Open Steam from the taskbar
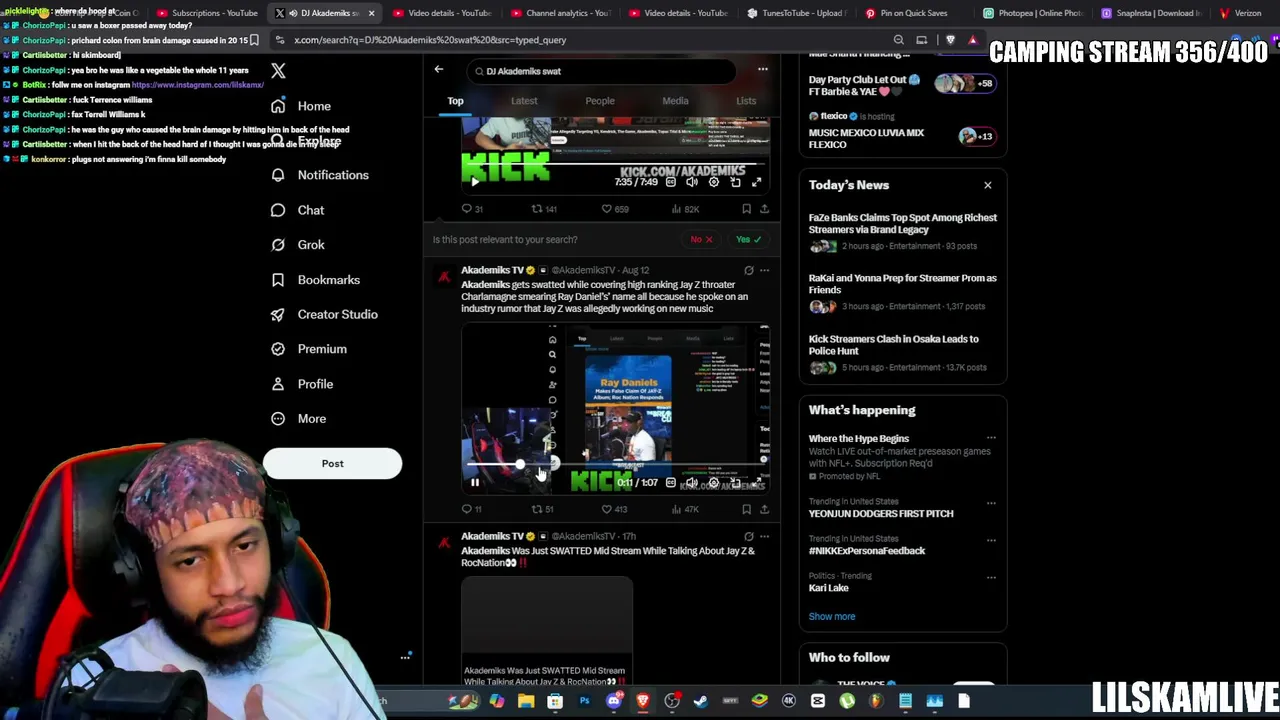The width and height of the screenshot is (1280, 720). coord(701,701)
